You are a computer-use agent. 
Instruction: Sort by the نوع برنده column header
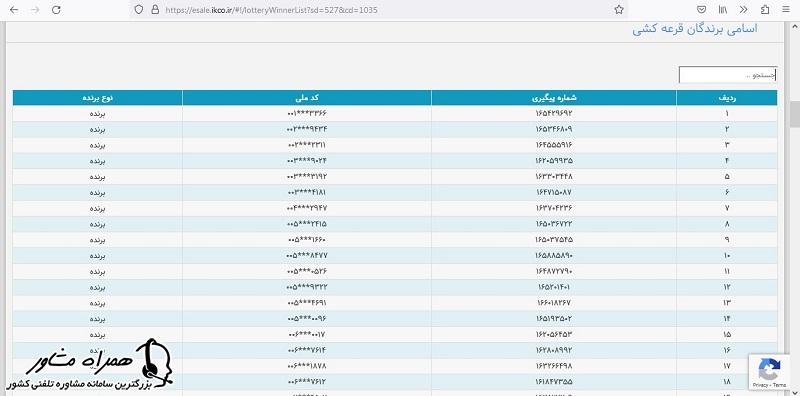tap(97, 97)
